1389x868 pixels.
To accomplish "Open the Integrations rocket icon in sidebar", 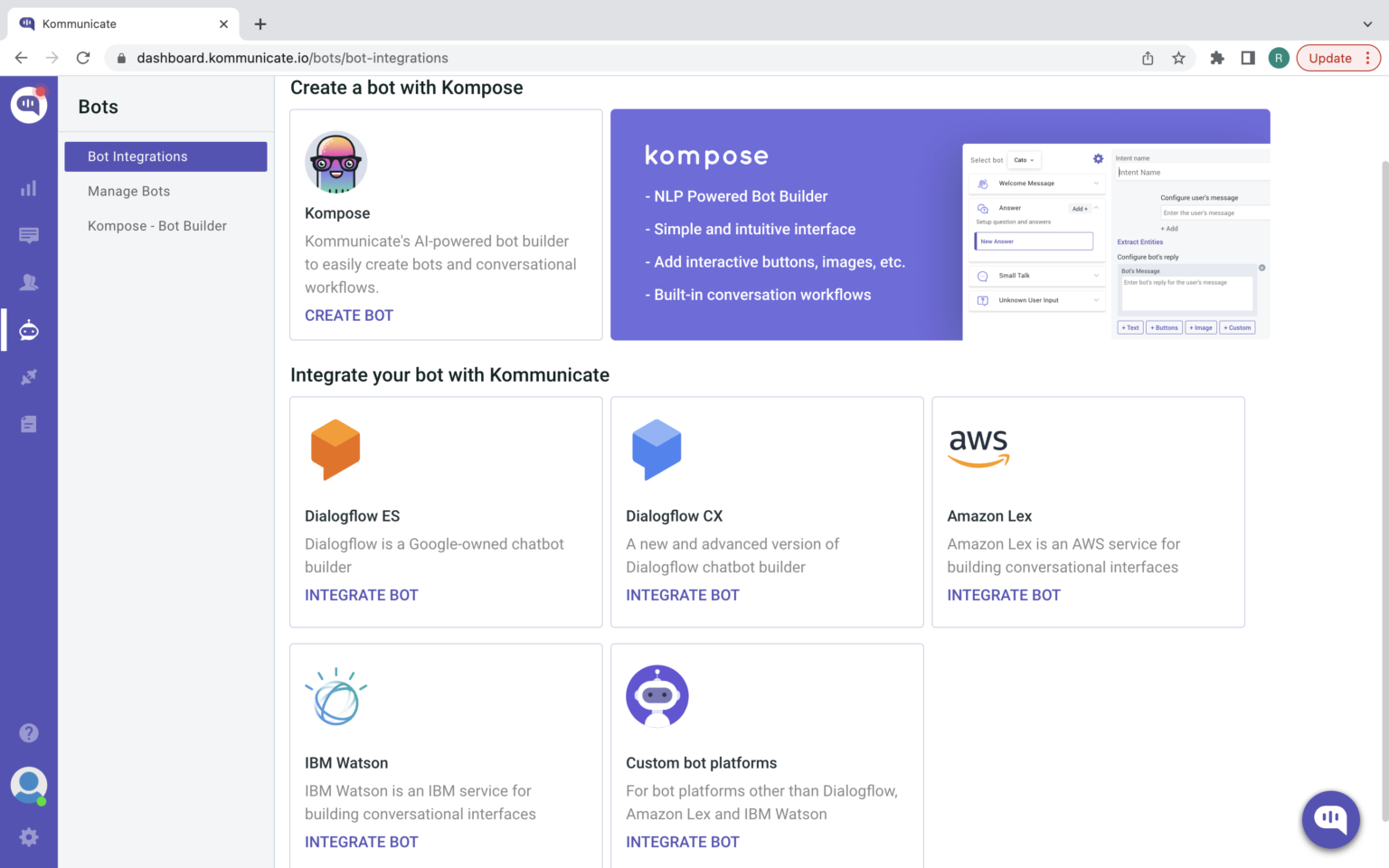I will (28, 376).
